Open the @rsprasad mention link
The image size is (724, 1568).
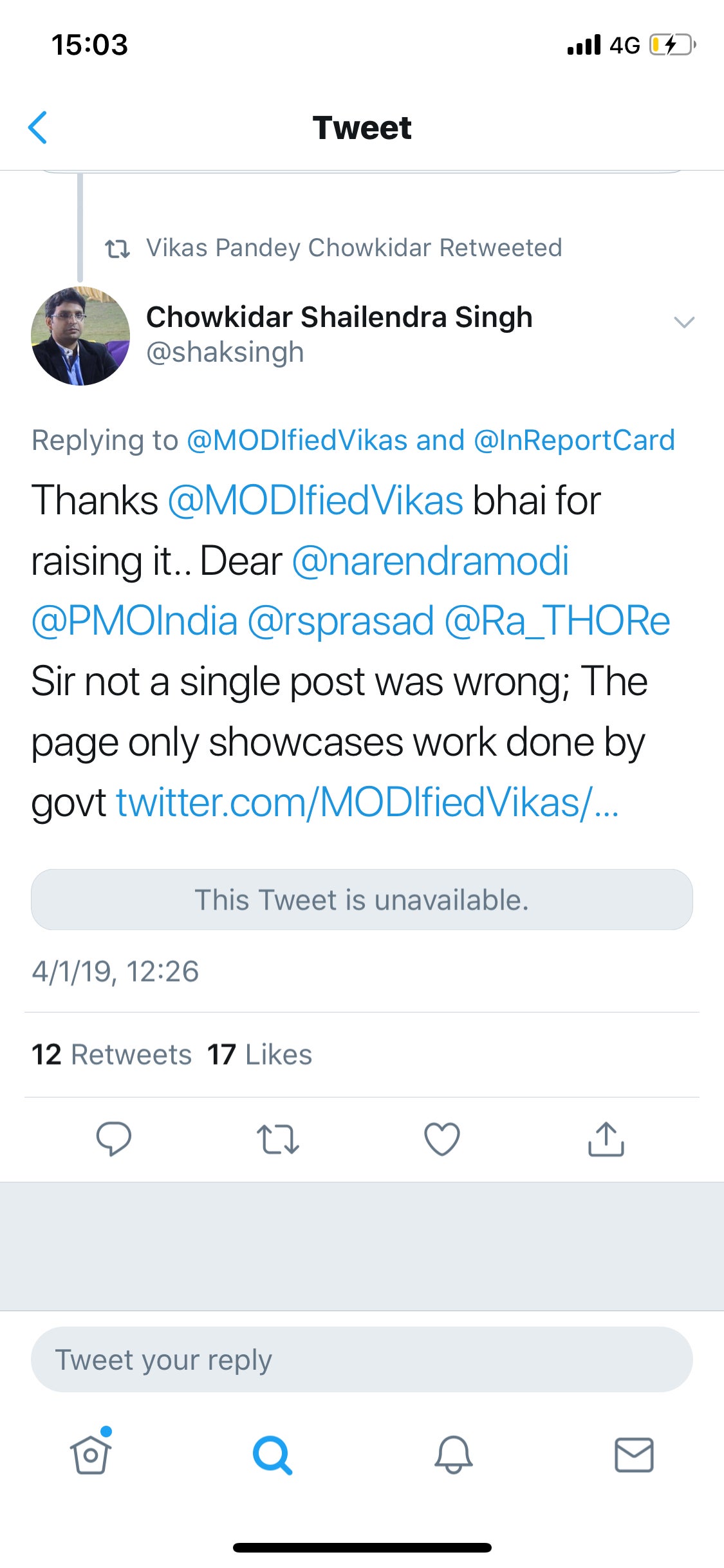(x=340, y=621)
